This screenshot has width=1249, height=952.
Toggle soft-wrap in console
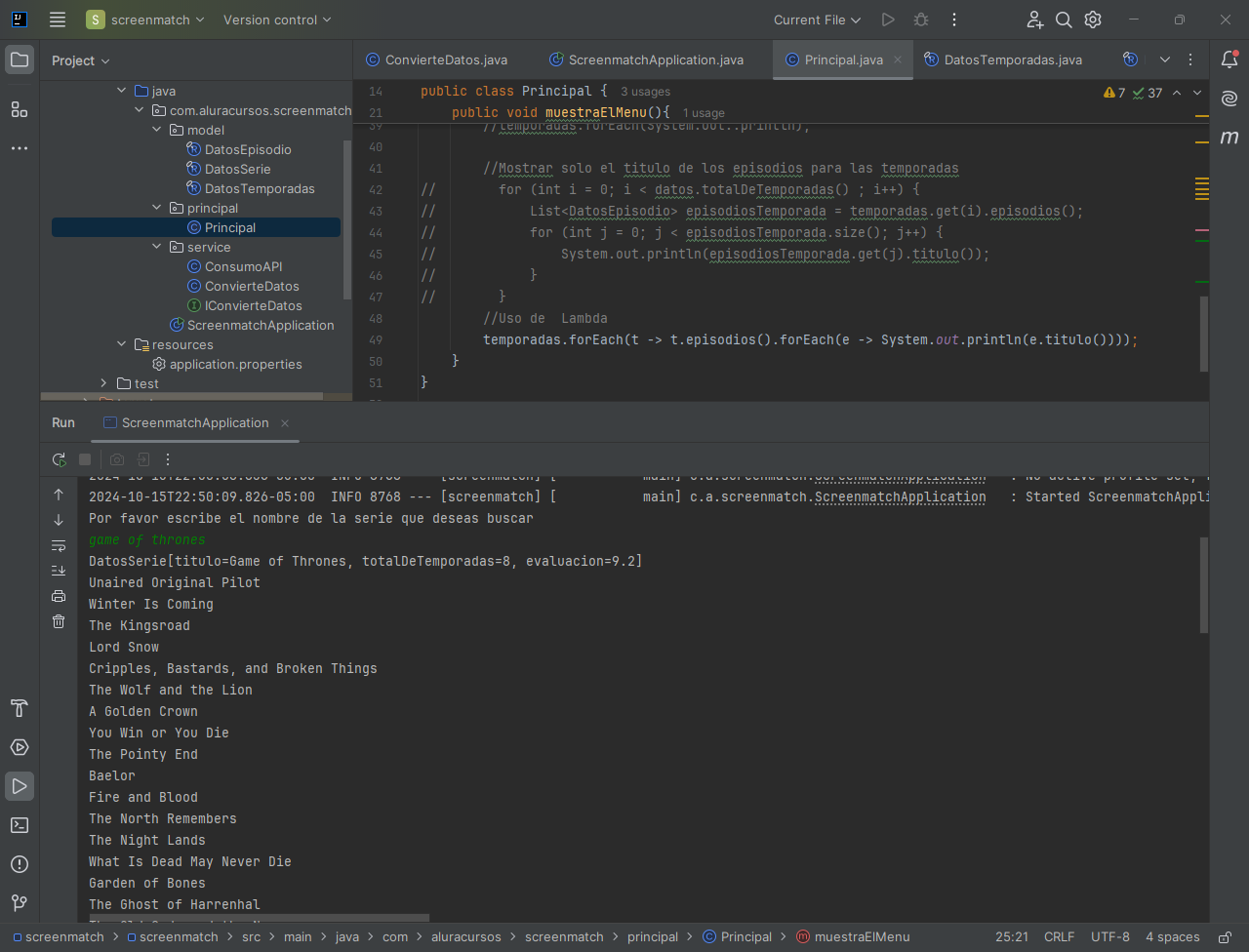click(x=59, y=545)
